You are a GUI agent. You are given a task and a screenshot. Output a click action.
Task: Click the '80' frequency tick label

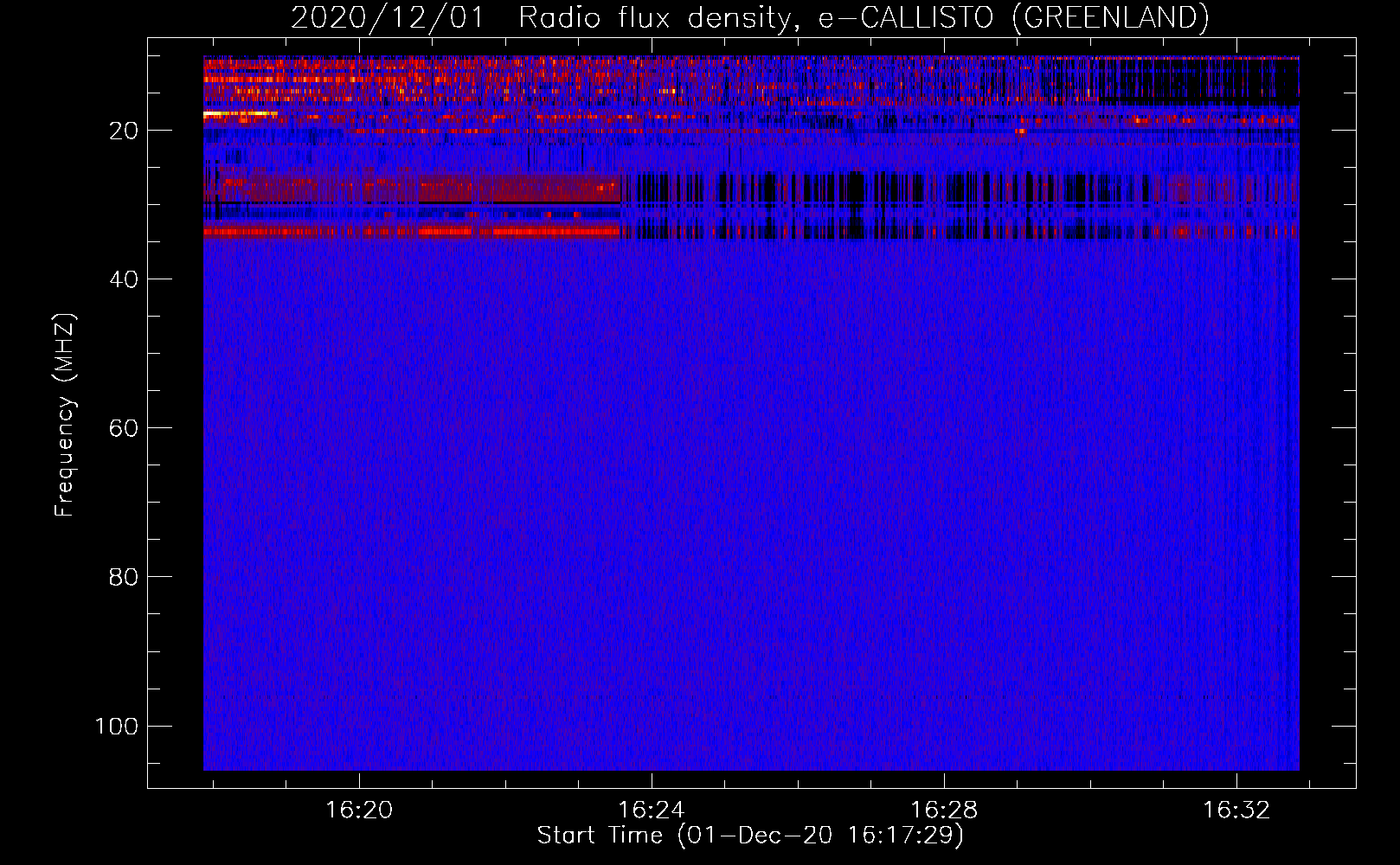coord(124,577)
